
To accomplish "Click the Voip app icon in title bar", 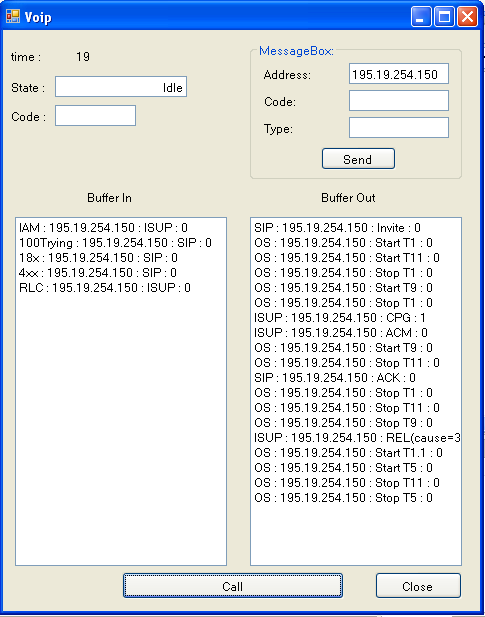I will pyautogui.click(x=13, y=17).
